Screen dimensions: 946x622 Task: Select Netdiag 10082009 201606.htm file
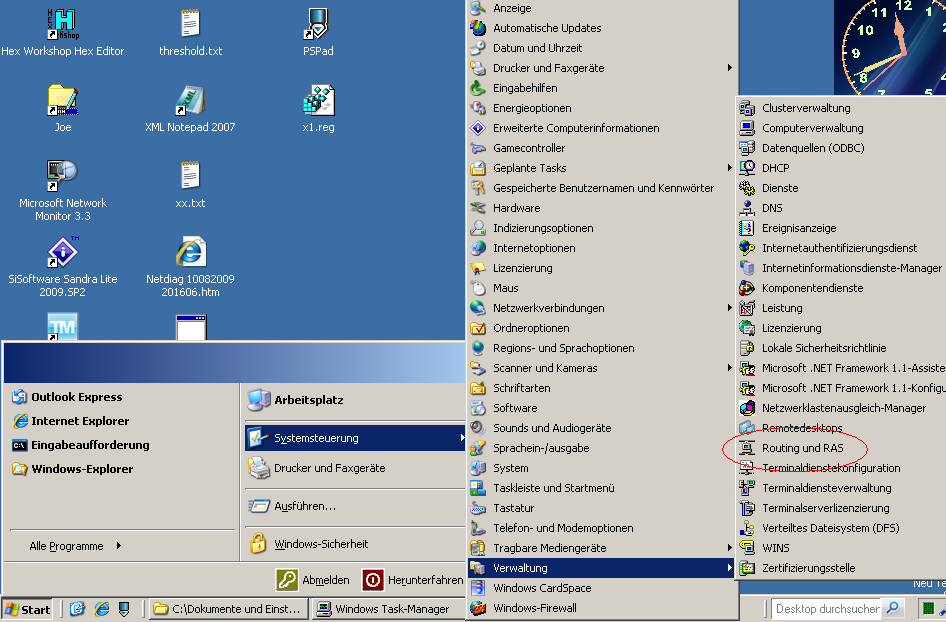pos(190,267)
